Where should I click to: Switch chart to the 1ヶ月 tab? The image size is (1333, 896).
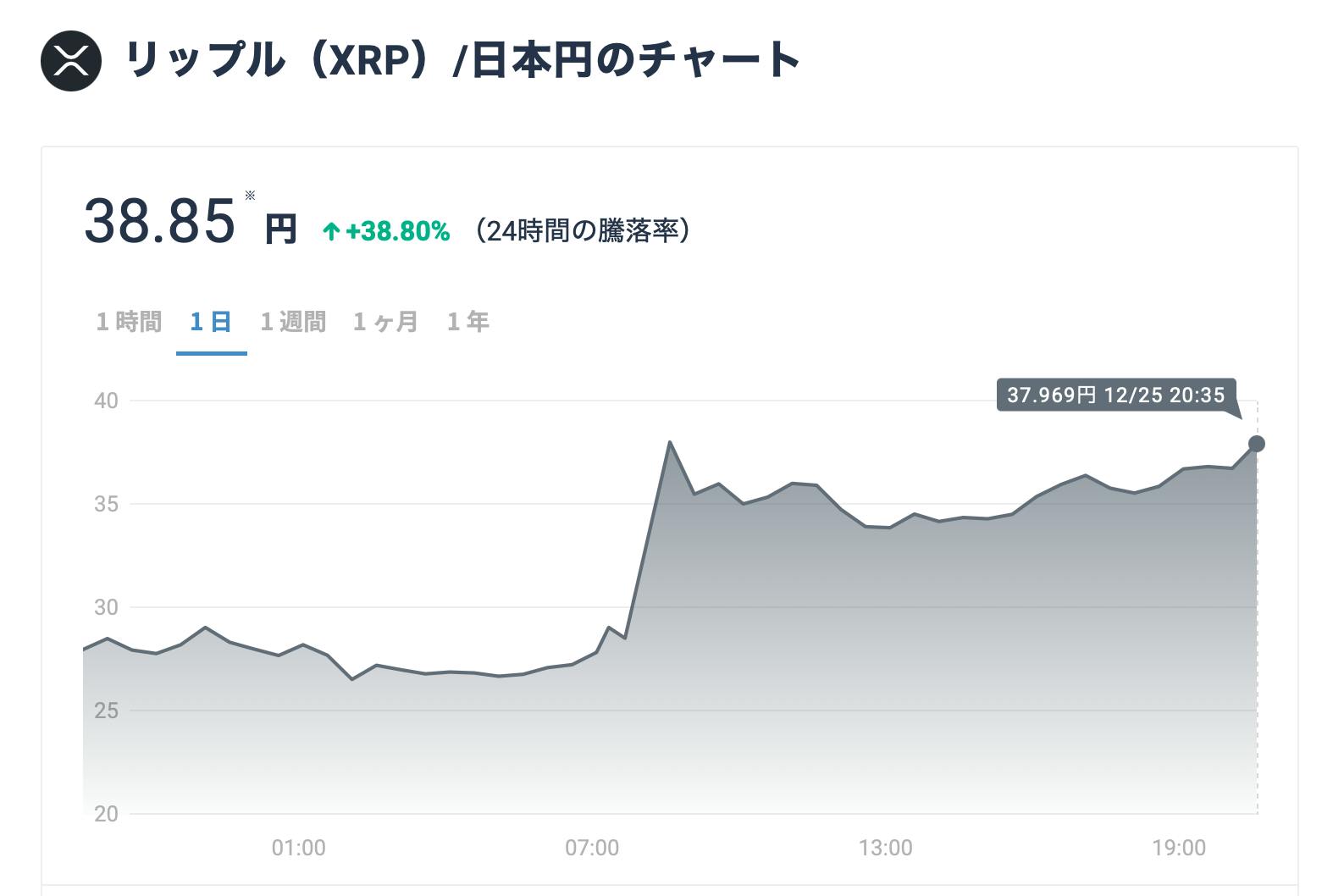tap(386, 322)
